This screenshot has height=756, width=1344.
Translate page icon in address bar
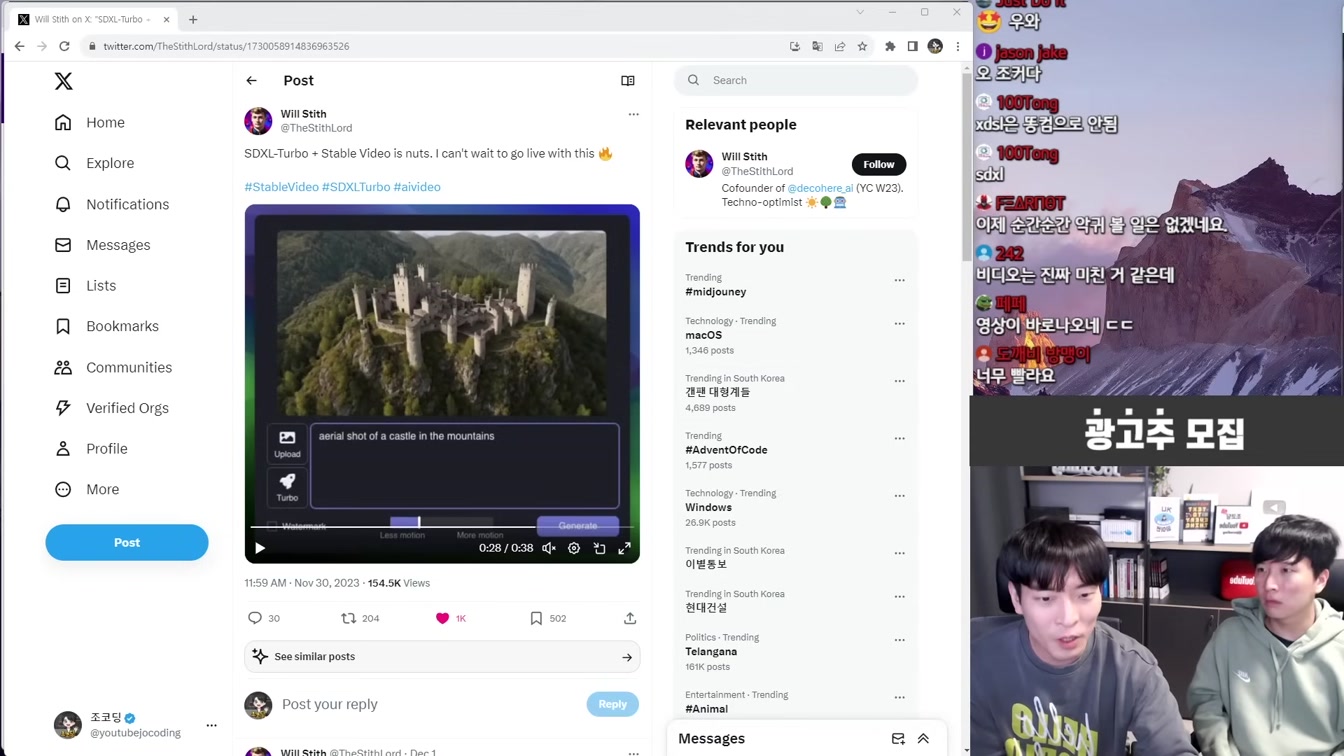click(817, 46)
